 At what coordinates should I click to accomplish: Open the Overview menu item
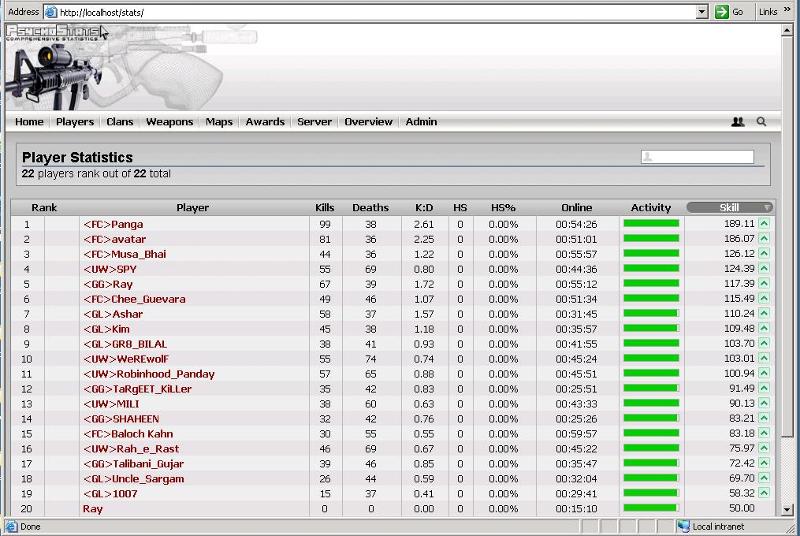click(x=368, y=121)
